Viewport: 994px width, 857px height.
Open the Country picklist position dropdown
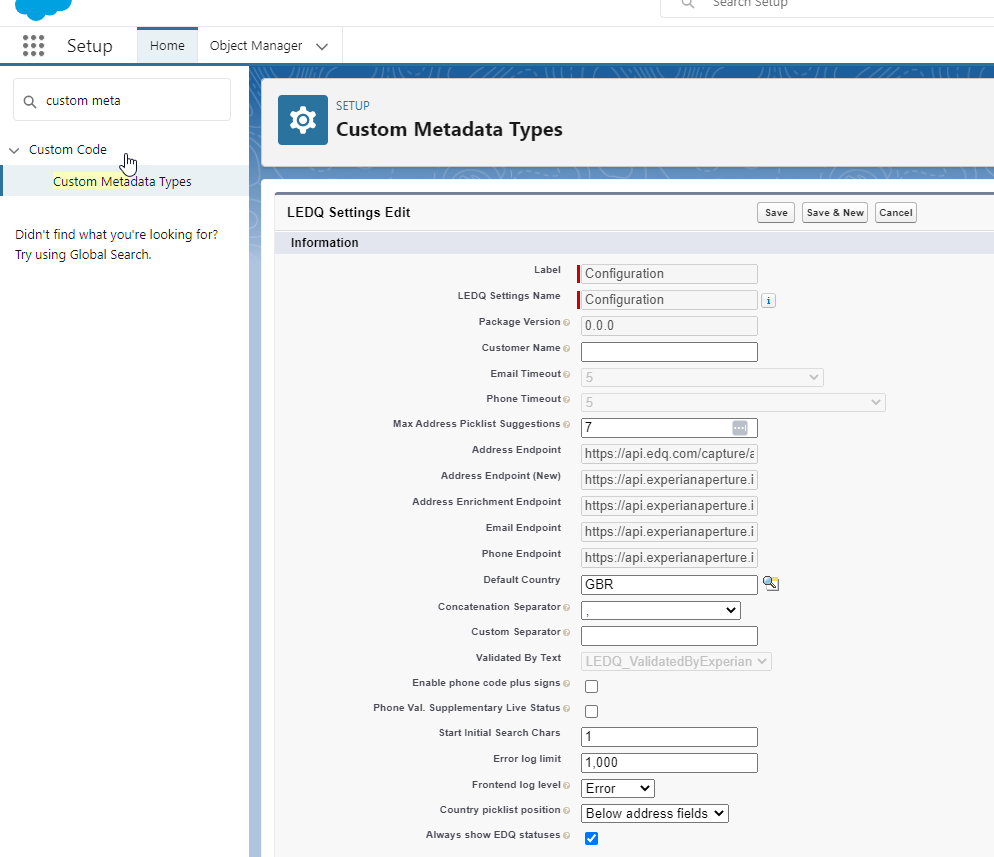[654, 813]
